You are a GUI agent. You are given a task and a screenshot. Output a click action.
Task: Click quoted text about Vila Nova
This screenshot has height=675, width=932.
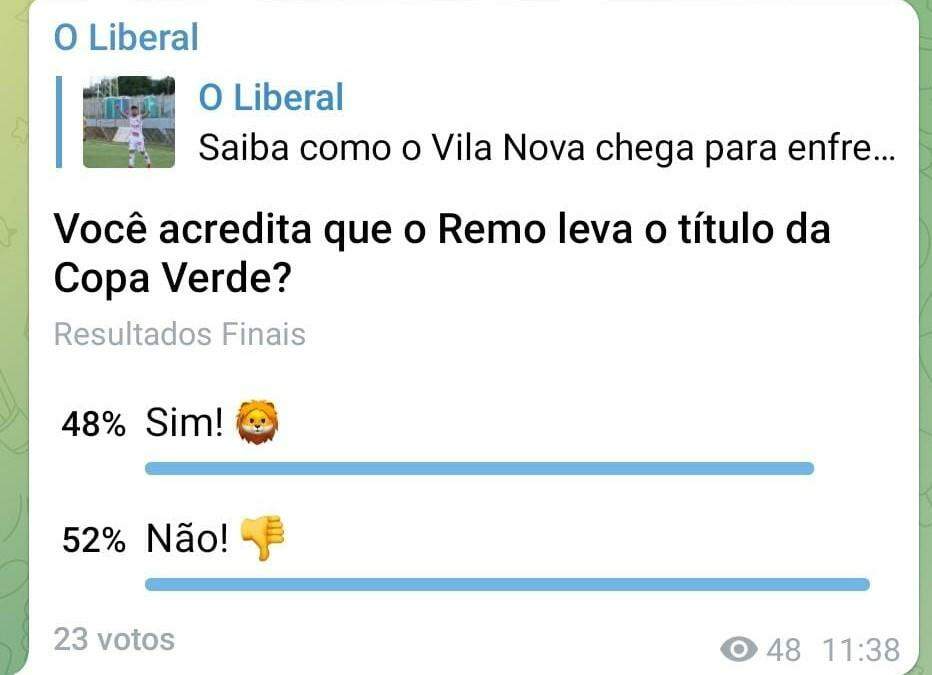click(546, 148)
